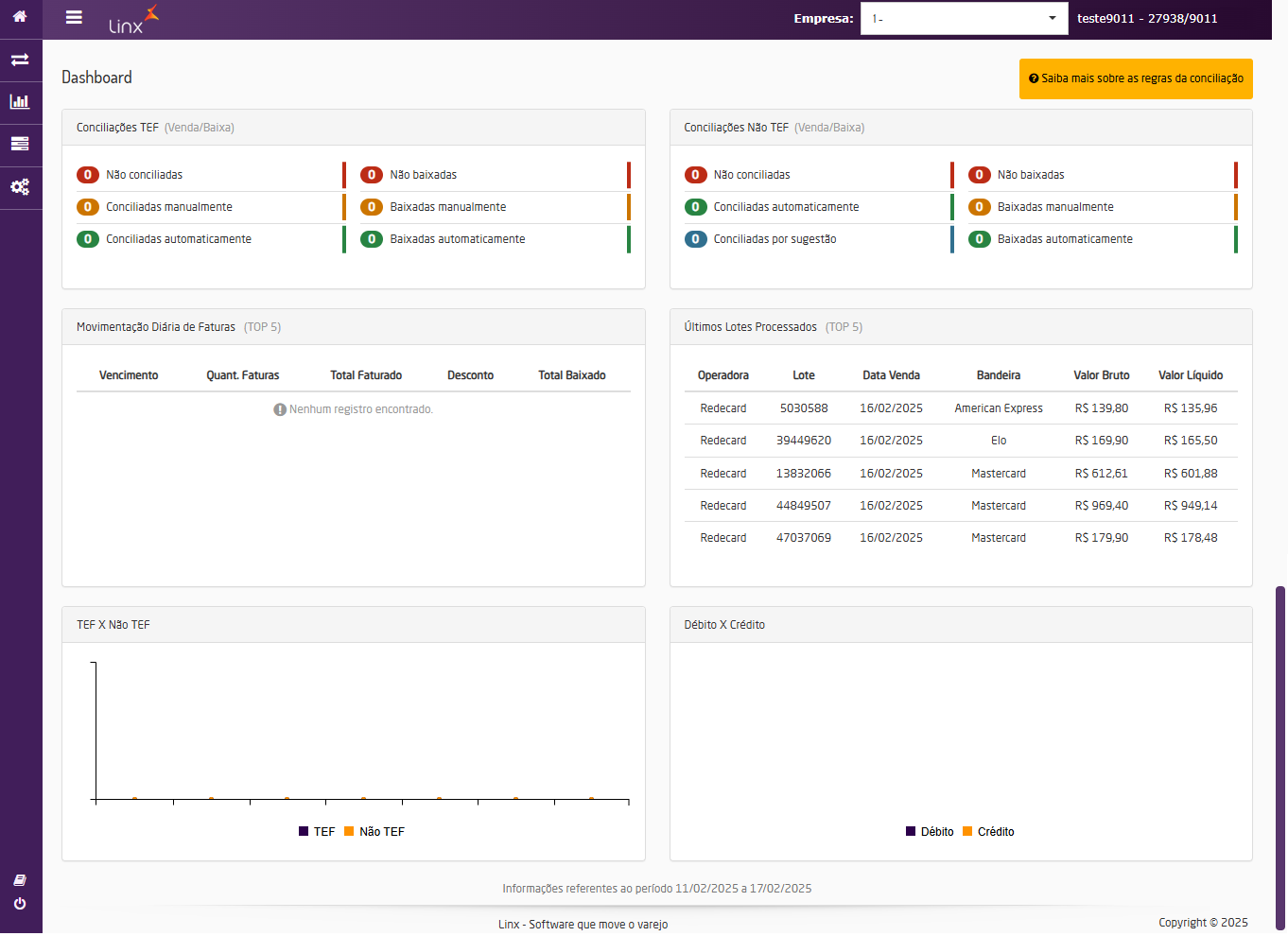Click the Total Faturado column header
Image resolution: width=1288 pixels, height=936 pixels.
click(366, 375)
